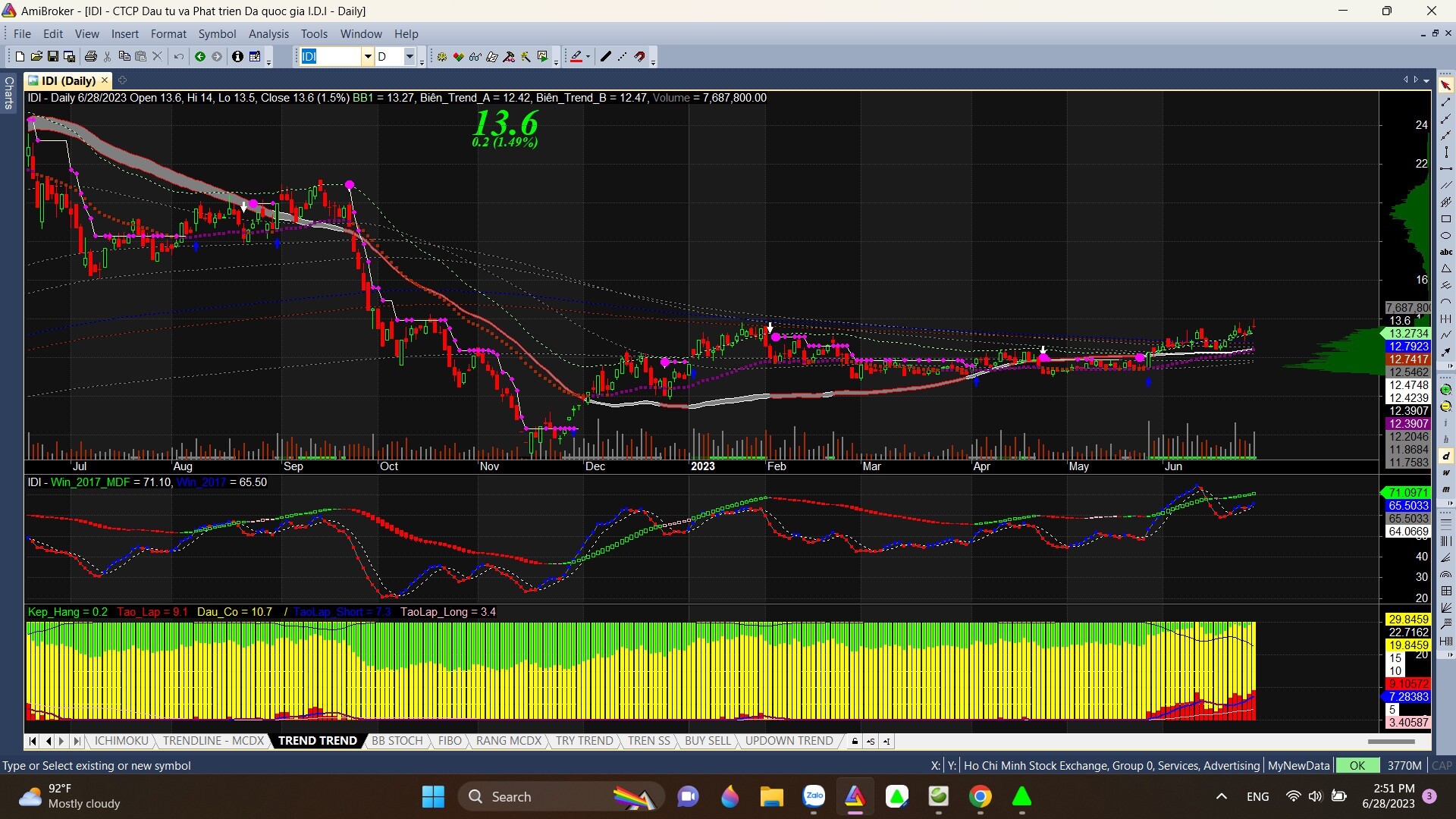Switch to the BB STOCH sheet tab
Screen dimensions: 1456x819
pos(397,741)
